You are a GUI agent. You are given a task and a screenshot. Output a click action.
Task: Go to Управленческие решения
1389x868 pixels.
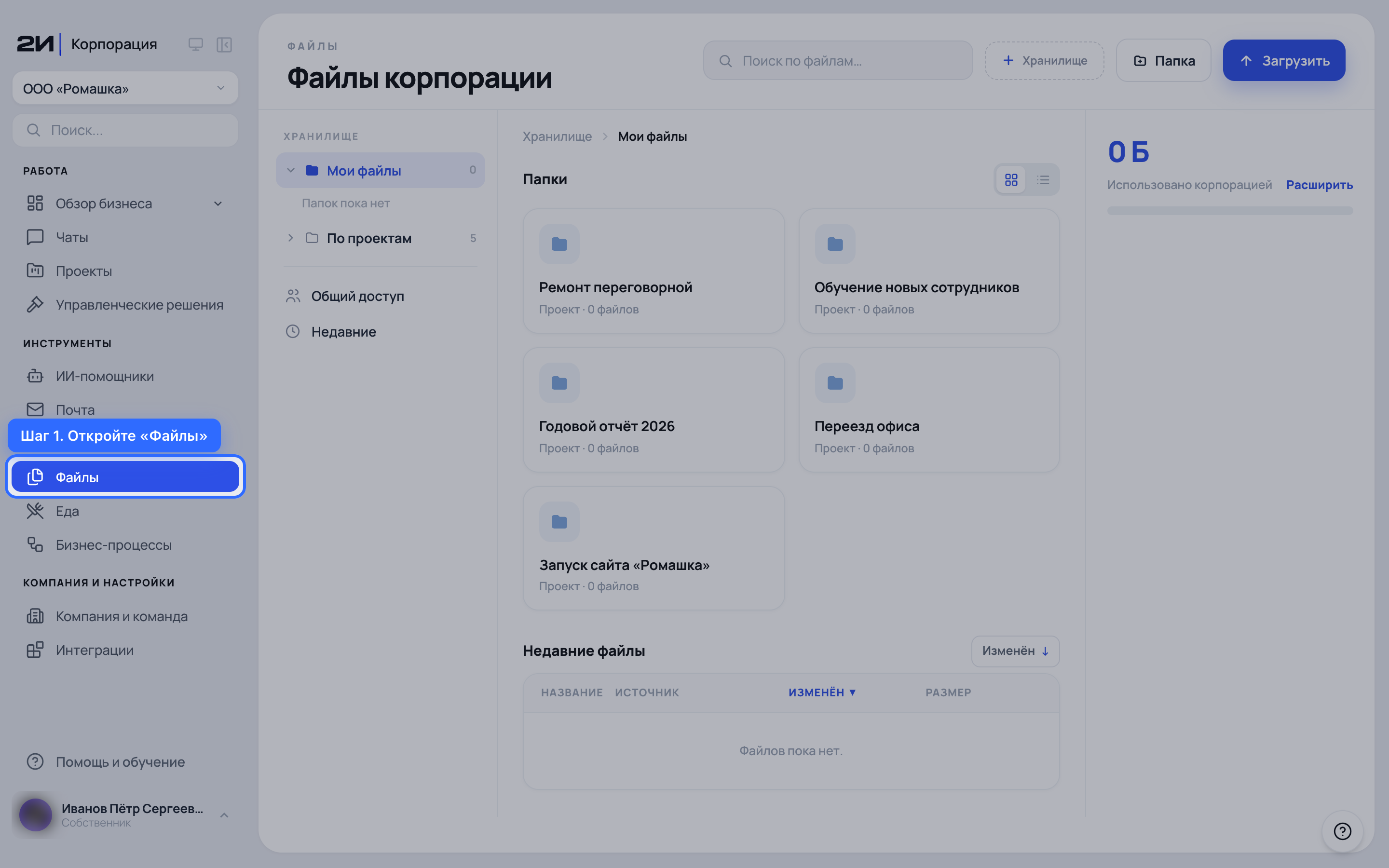125,305
